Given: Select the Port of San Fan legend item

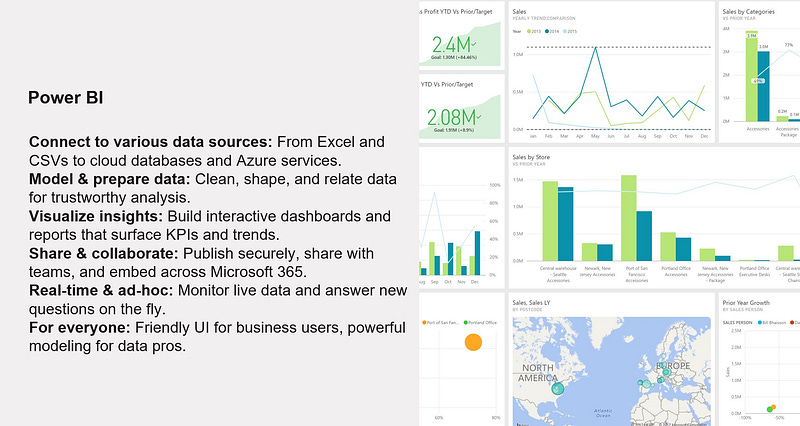Looking at the screenshot, I should [441, 322].
